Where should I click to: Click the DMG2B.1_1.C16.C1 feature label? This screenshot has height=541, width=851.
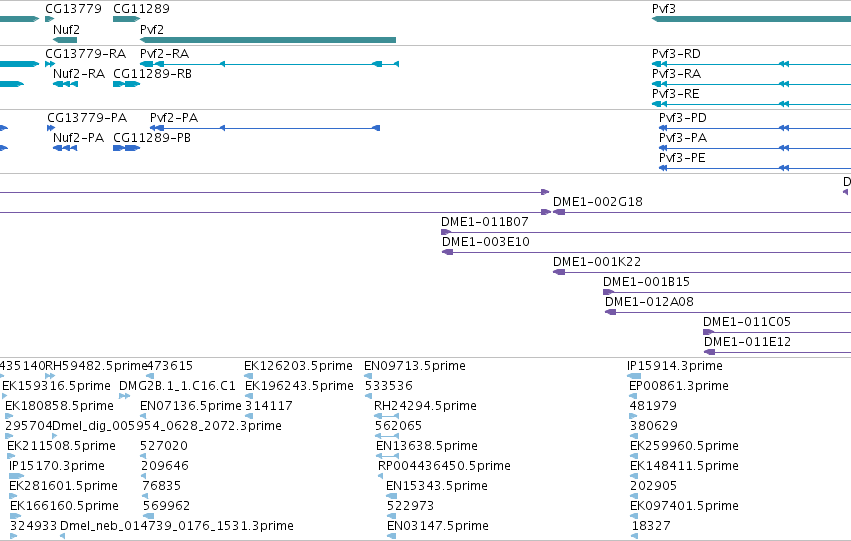177,386
